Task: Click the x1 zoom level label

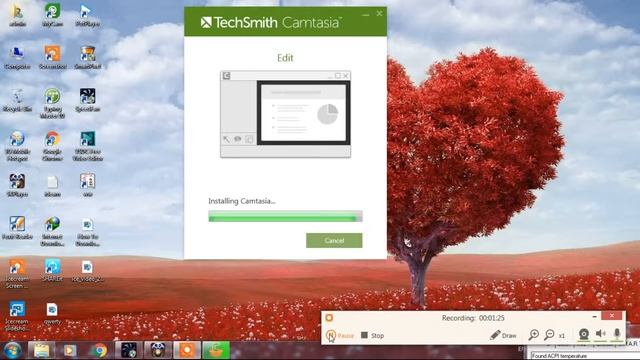Action: [x=562, y=336]
